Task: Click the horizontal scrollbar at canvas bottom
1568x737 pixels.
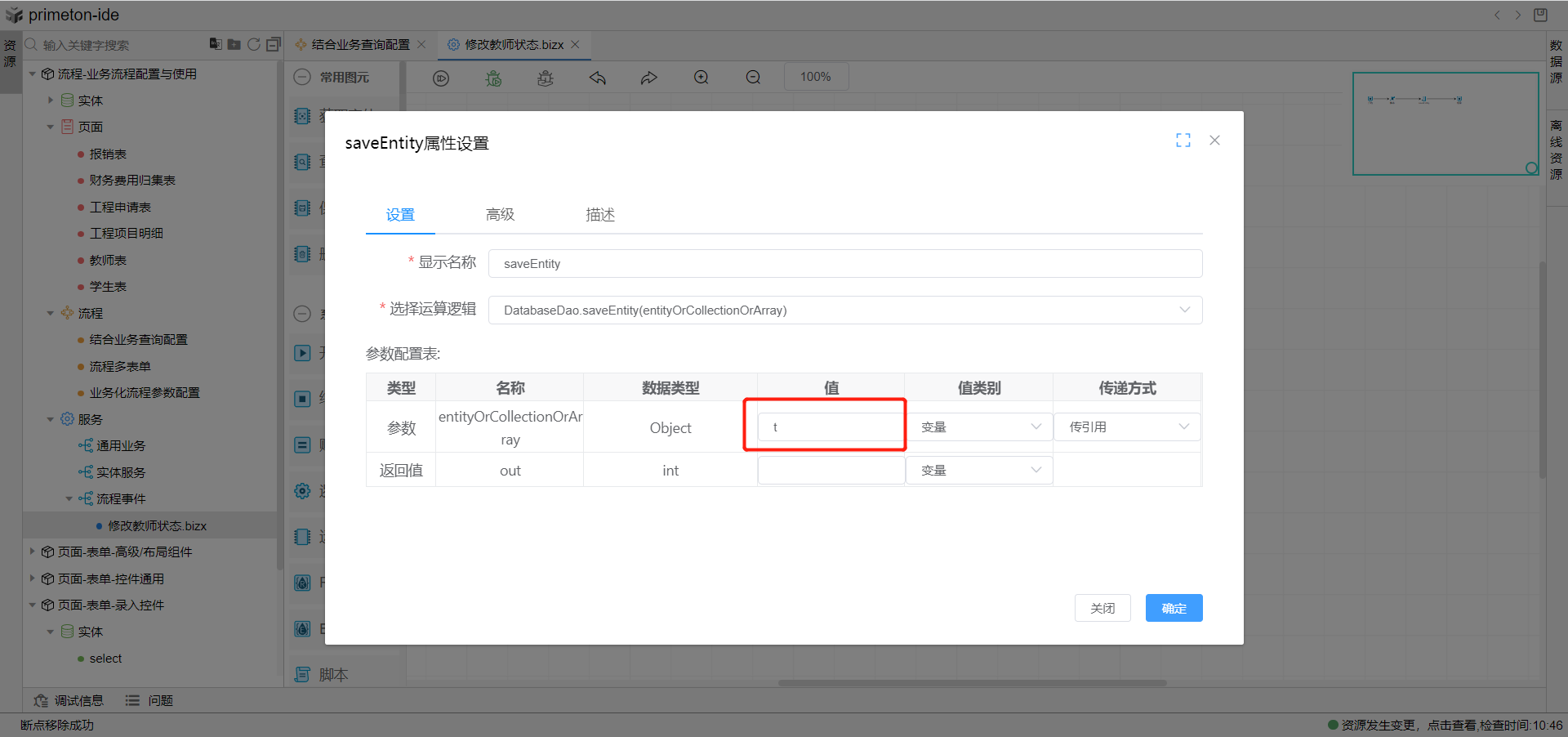Action: (x=972, y=683)
